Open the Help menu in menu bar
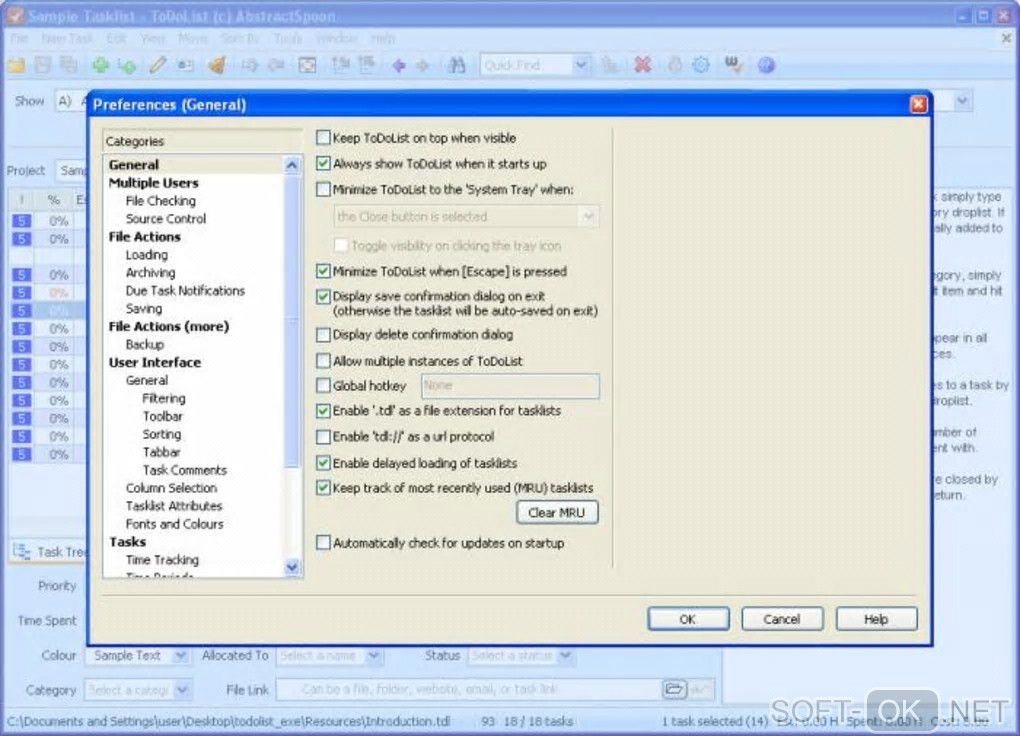This screenshot has width=1020, height=736. click(x=383, y=38)
